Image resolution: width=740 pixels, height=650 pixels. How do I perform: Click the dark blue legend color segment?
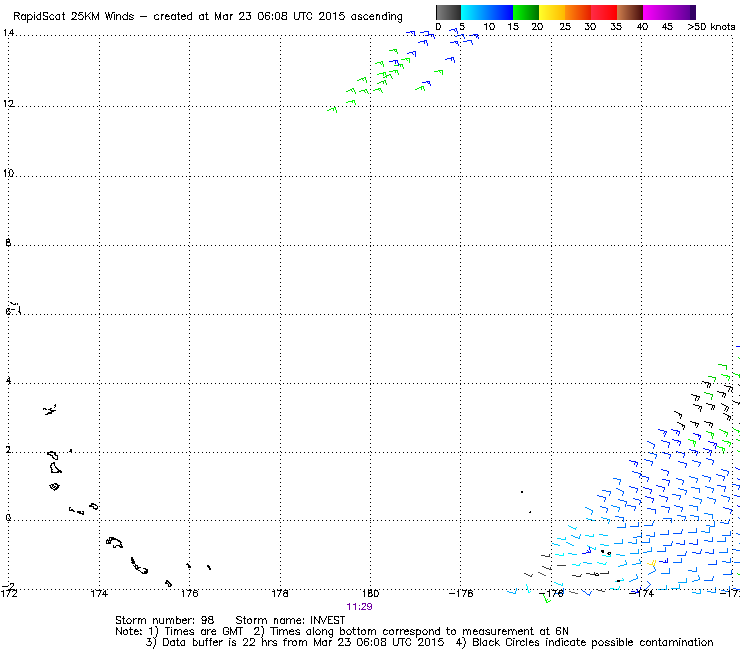[x=500, y=12]
